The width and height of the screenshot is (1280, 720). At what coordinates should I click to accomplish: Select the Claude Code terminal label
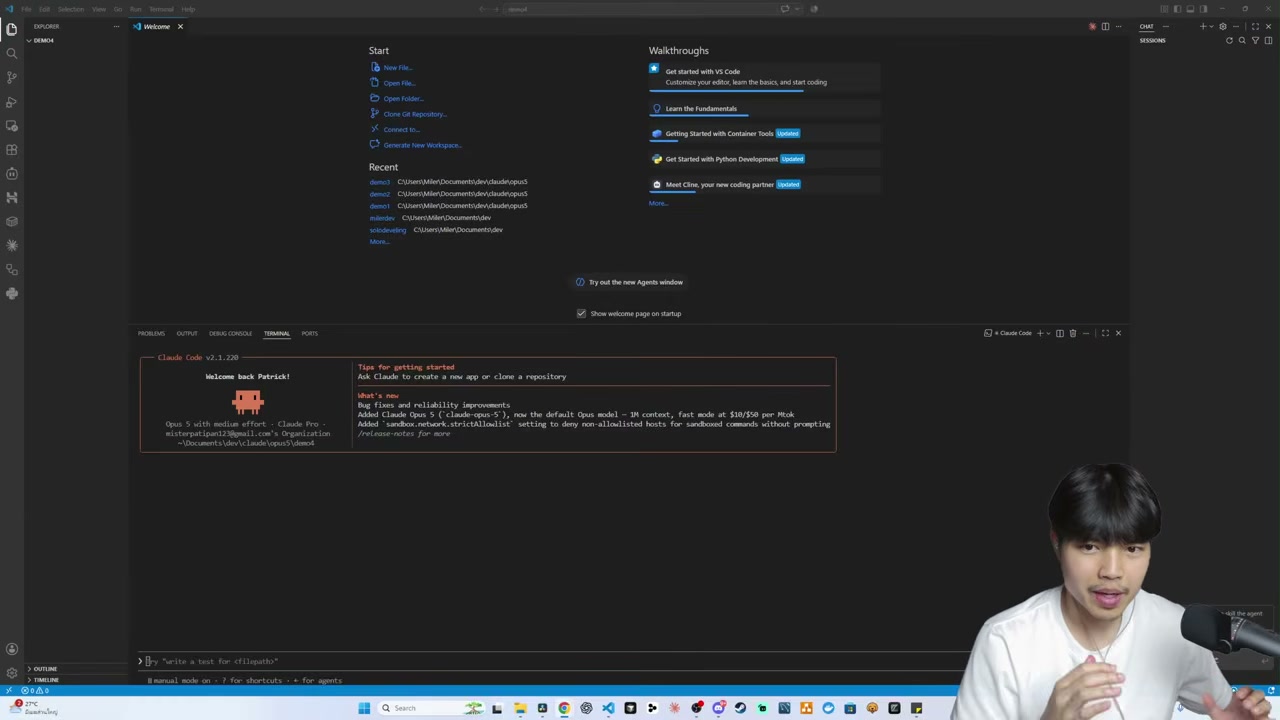pyautogui.click(x=1008, y=333)
